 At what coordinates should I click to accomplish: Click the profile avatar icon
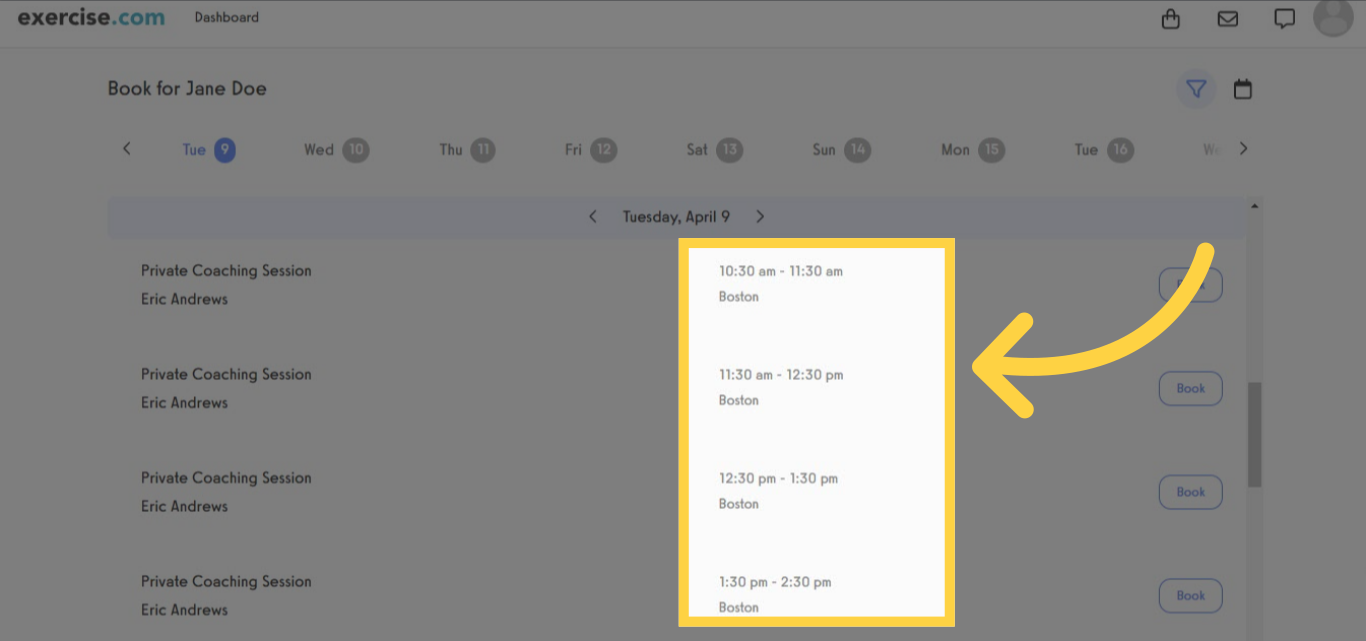[1333, 17]
